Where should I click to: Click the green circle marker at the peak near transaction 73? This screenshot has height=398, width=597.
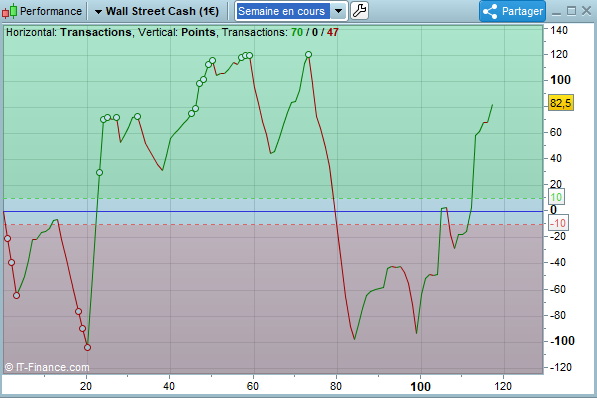tap(308, 54)
